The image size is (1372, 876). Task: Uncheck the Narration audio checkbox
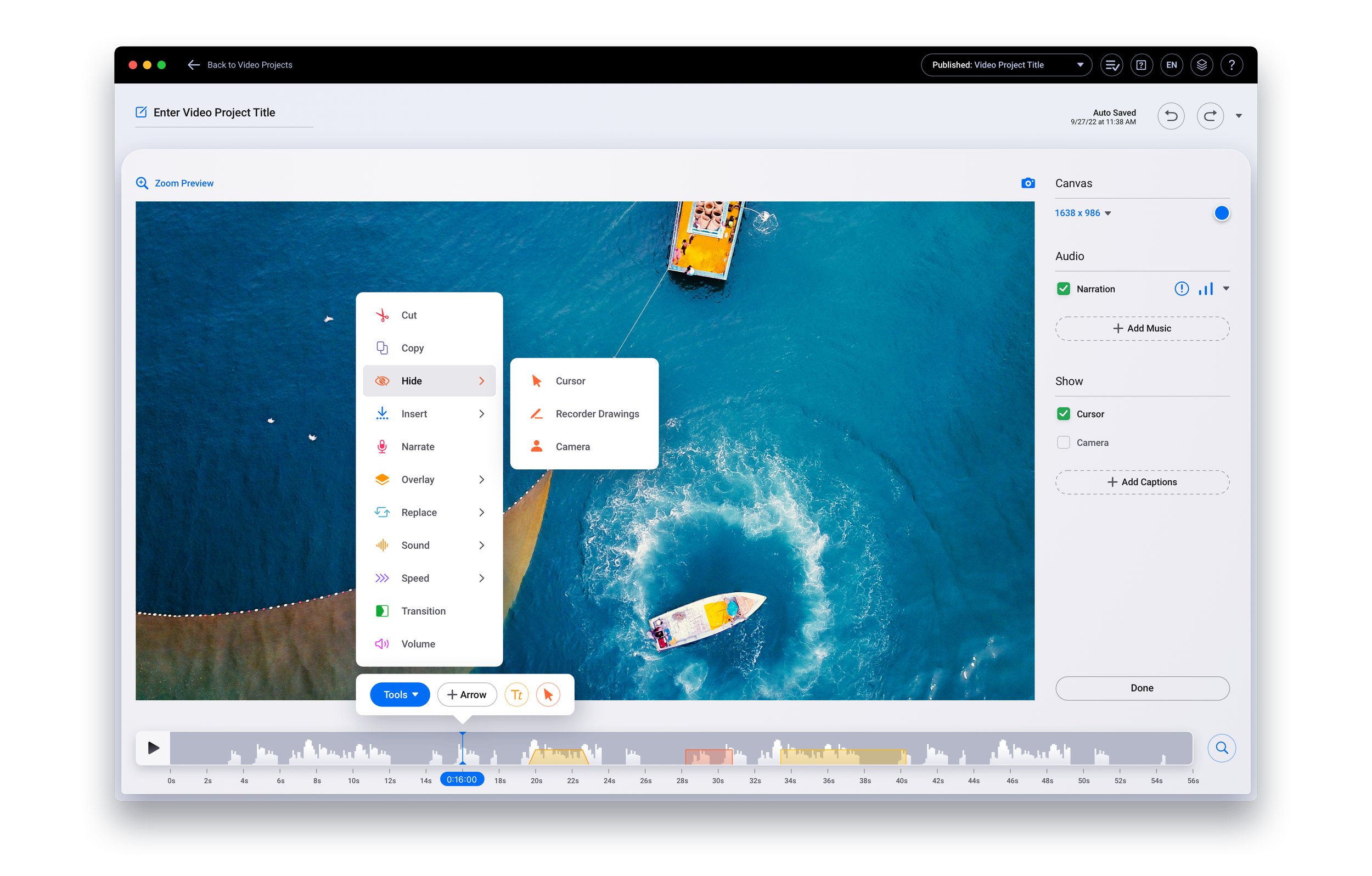point(1063,289)
